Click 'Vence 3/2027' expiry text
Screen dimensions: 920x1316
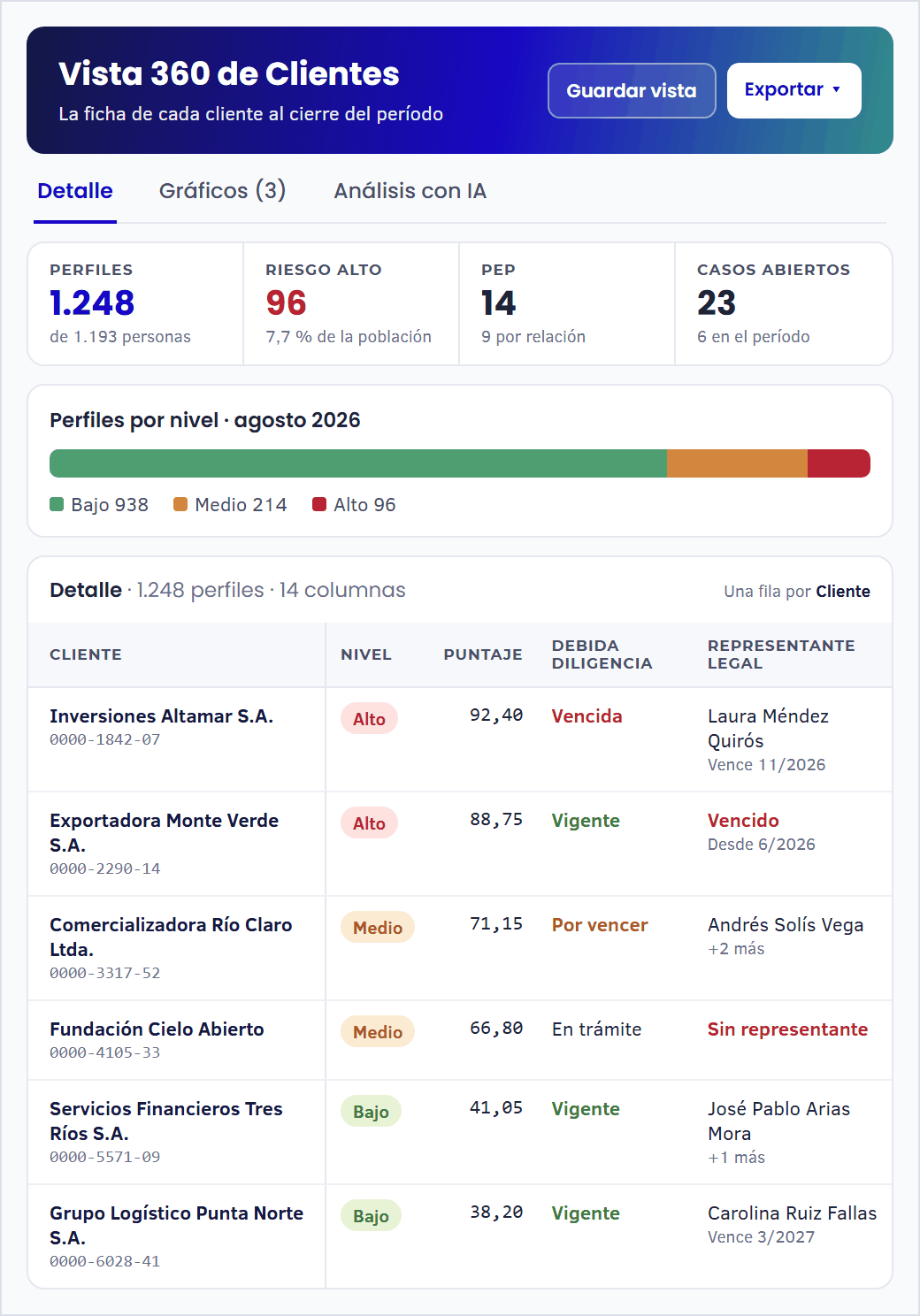coord(761,1237)
